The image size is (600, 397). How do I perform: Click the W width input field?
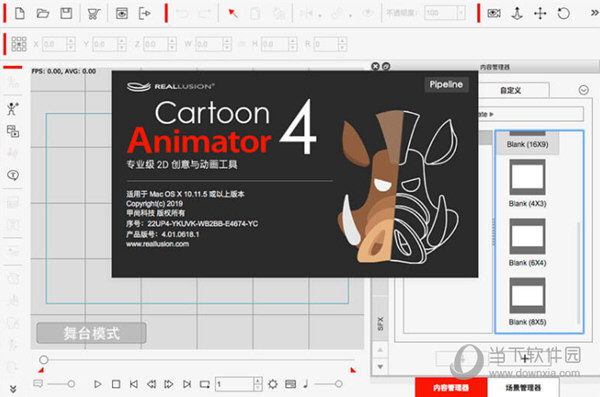click(x=209, y=44)
